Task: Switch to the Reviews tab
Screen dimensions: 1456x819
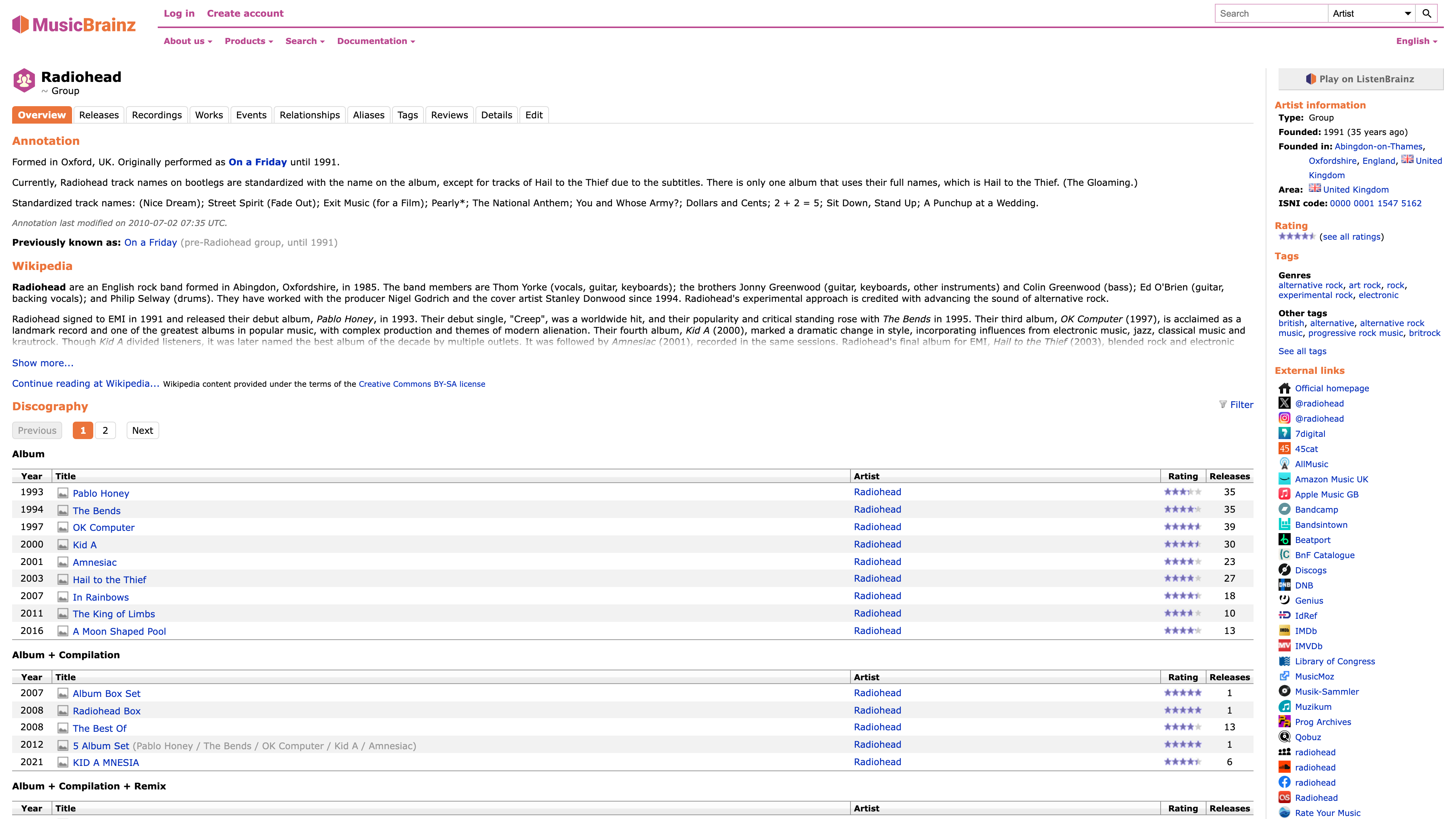Action: (x=449, y=115)
